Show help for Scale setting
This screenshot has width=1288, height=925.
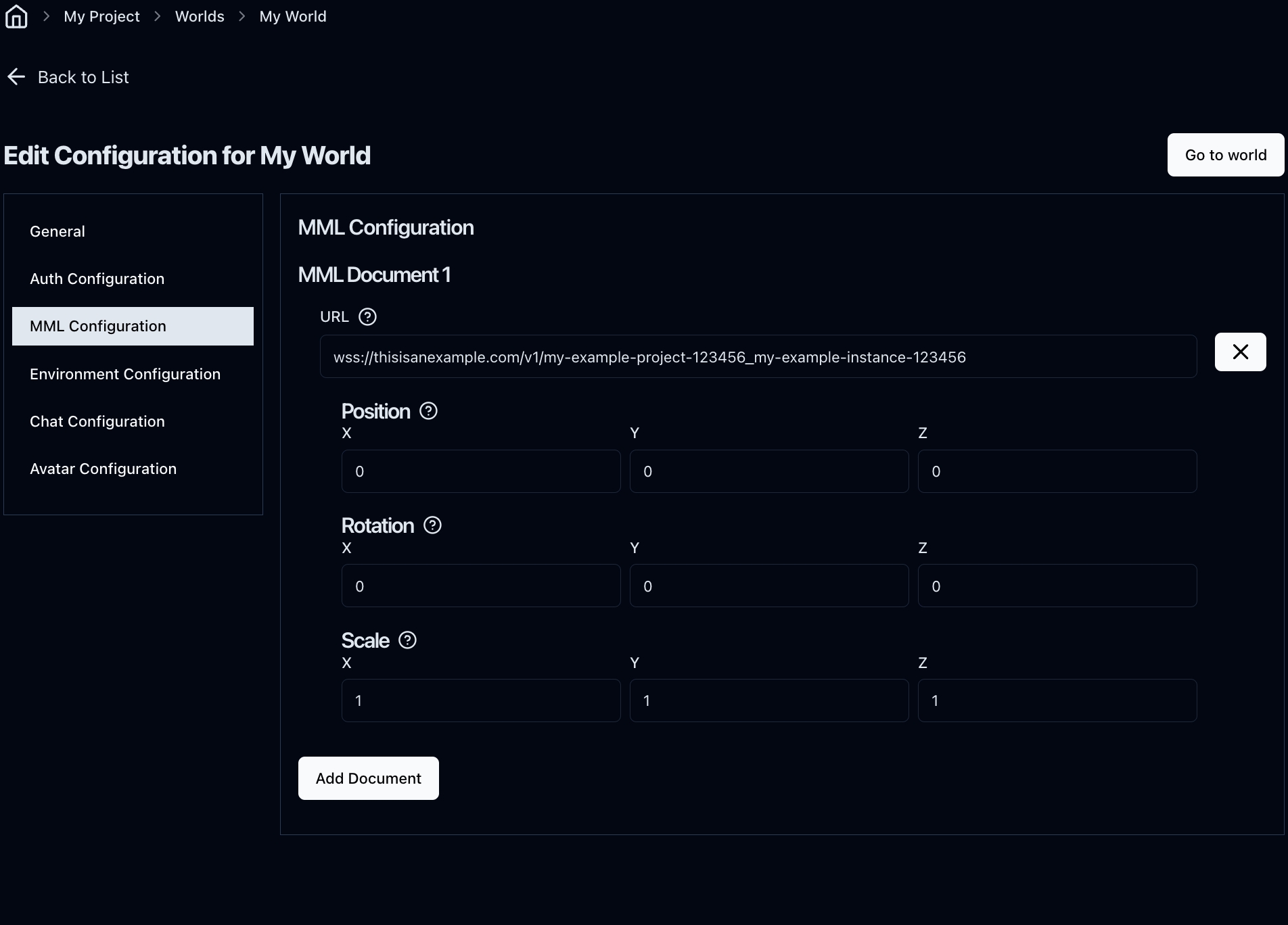(x=407, y=640)
